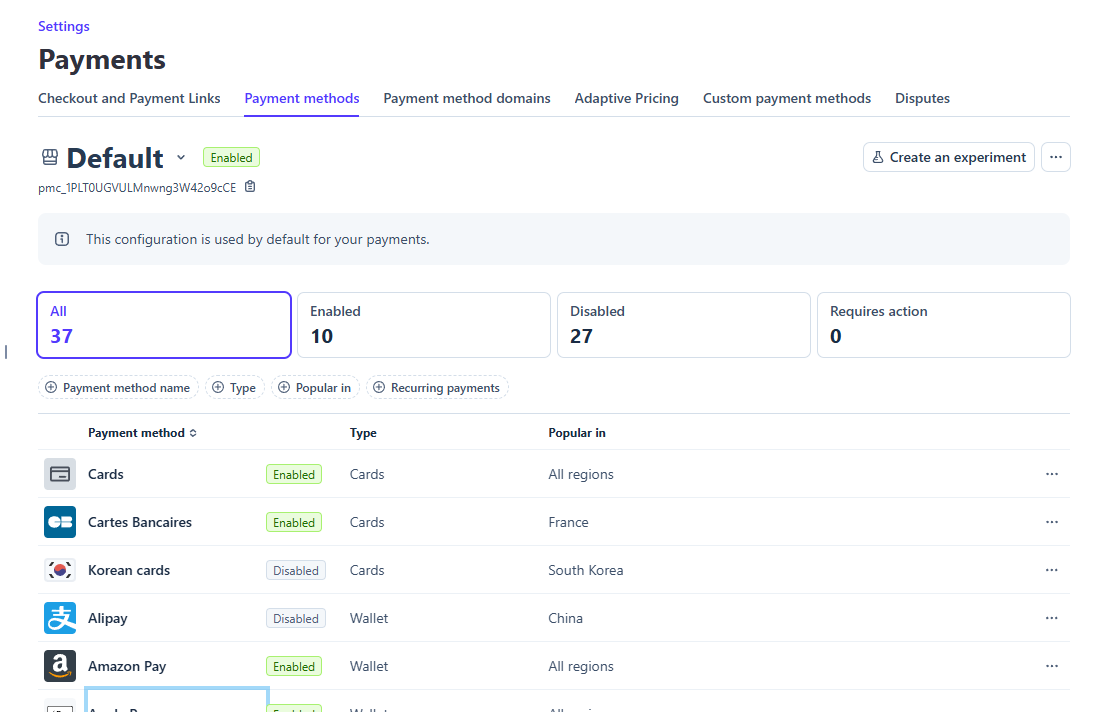Filter to Enabled 10 payment methods
Image resolution: width=1108 pixels, height=712 pixels.
coord(424,325)
